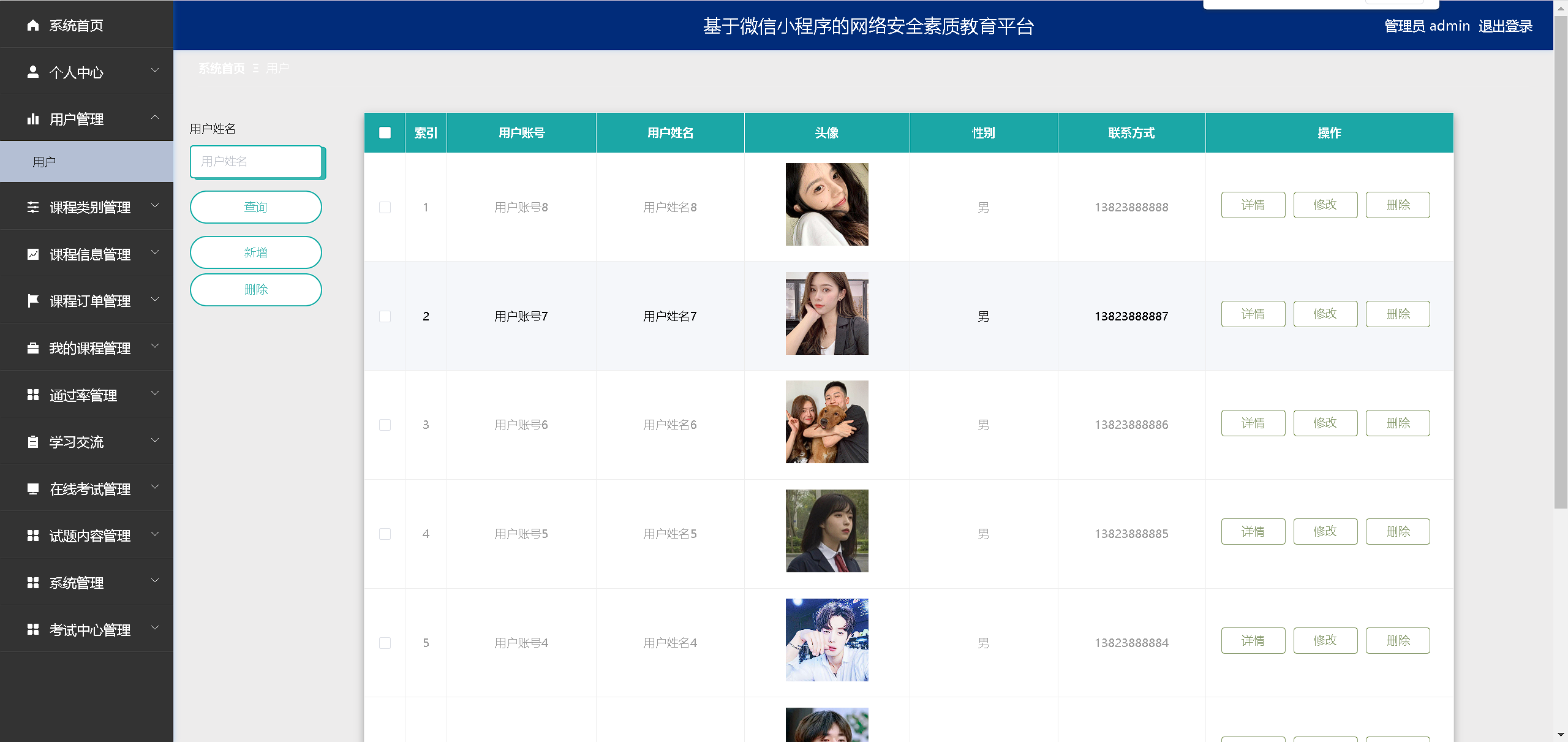Click the flag icon beside 课程订单管理
Screen dimensions: 1568x742
[x=33, y=301]
